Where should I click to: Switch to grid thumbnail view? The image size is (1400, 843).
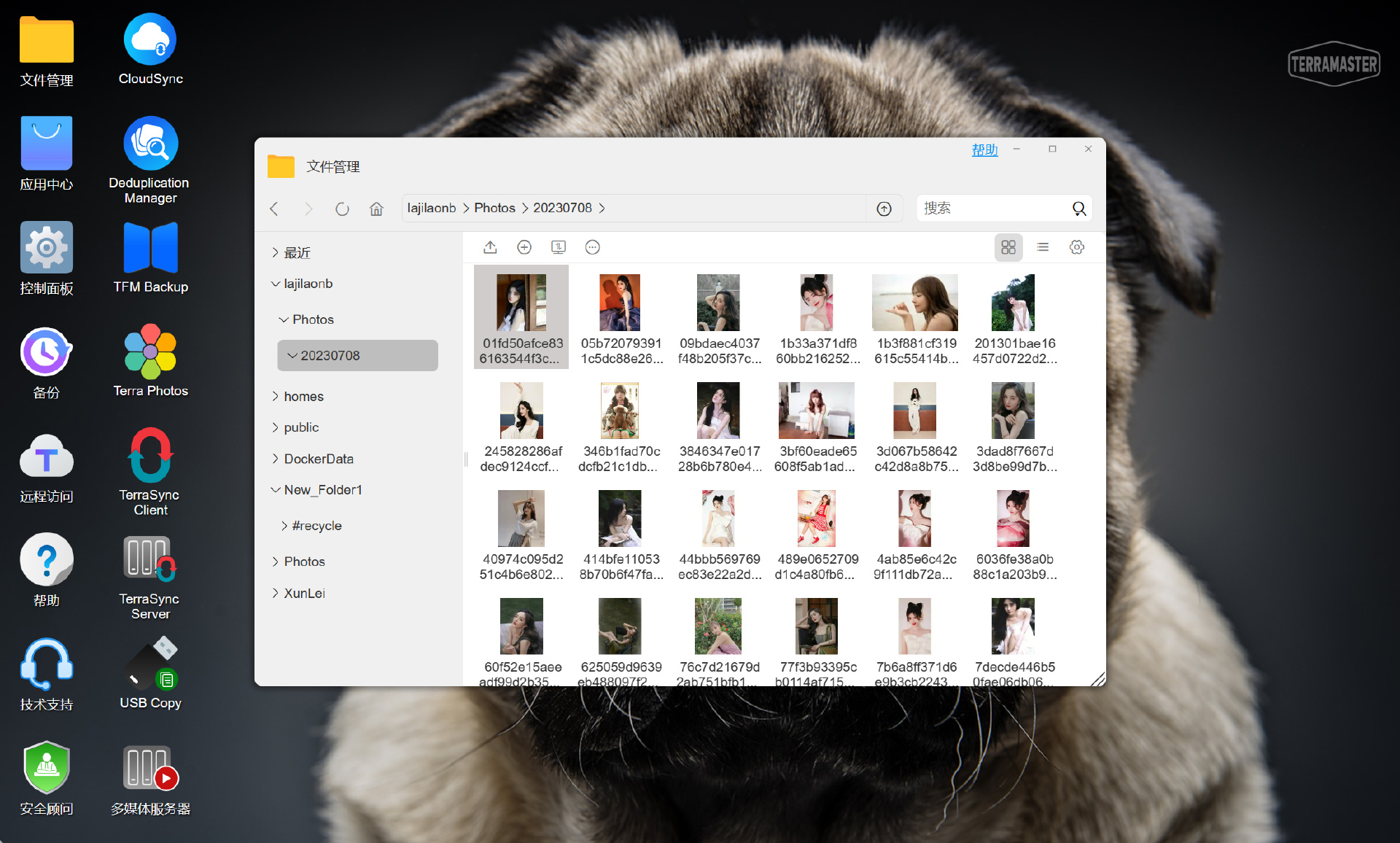(x=1008, y=247)
